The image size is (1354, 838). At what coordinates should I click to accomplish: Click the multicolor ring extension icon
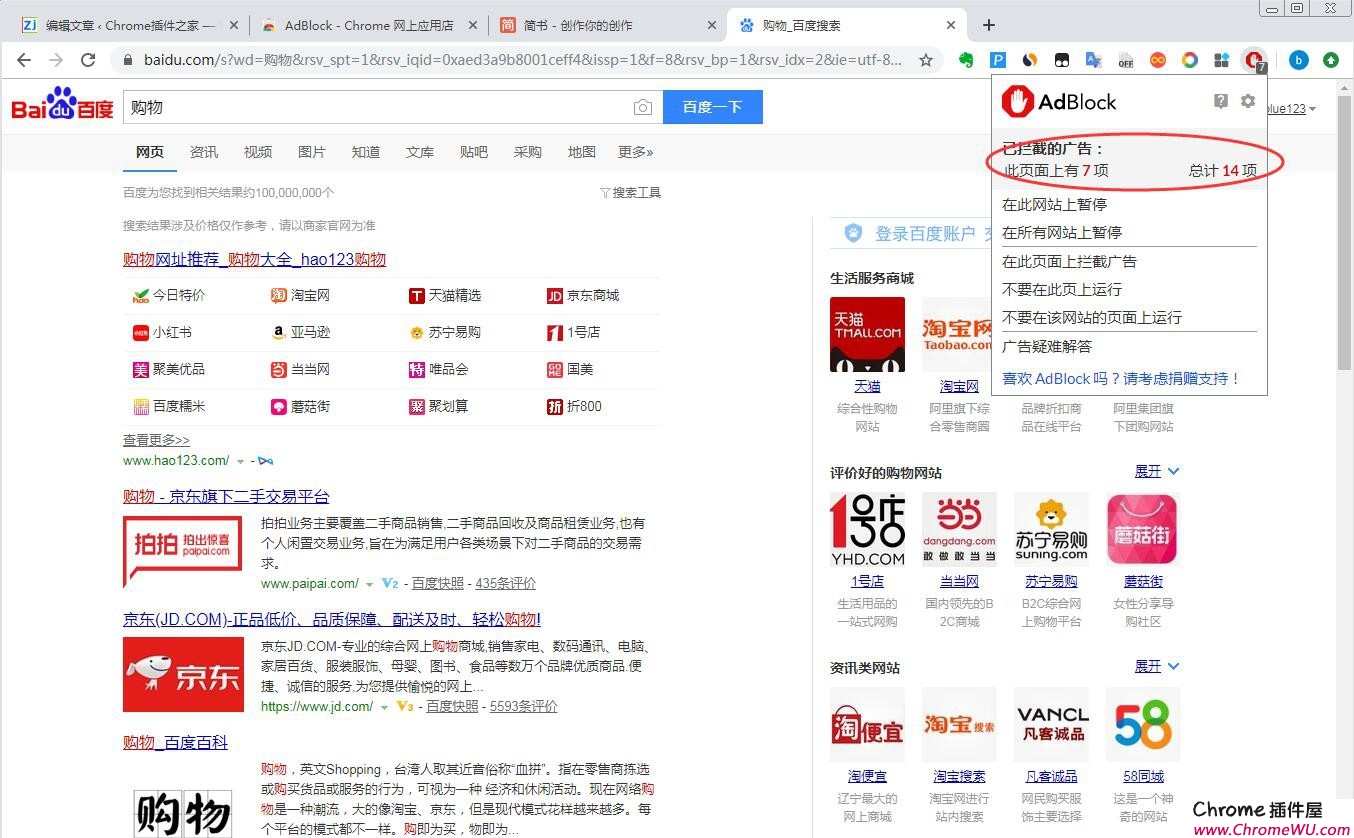[1189, 60]
